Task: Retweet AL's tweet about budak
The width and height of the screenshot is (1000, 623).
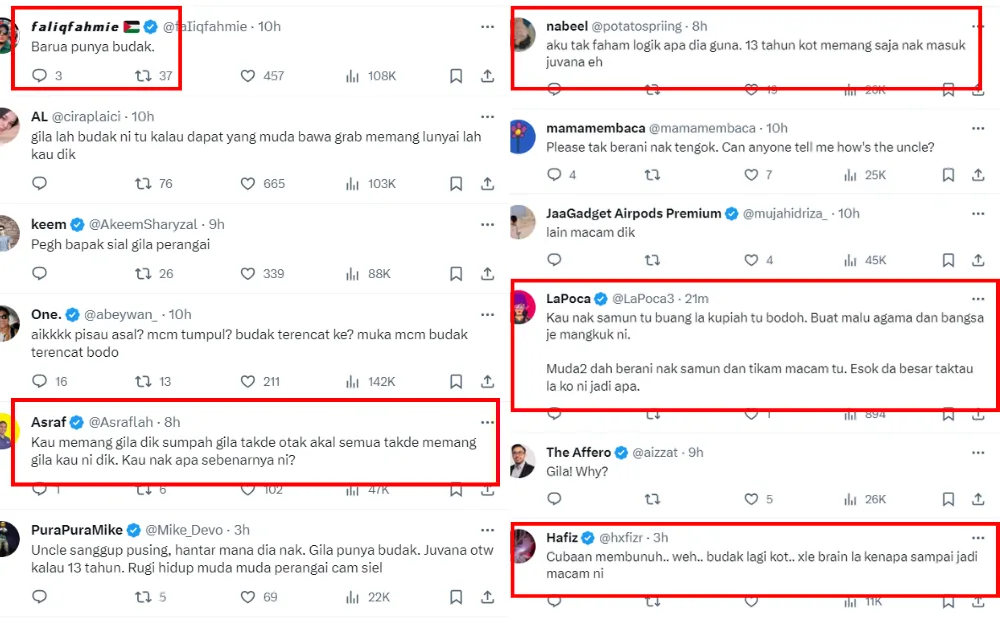Action: coord(144,184)
